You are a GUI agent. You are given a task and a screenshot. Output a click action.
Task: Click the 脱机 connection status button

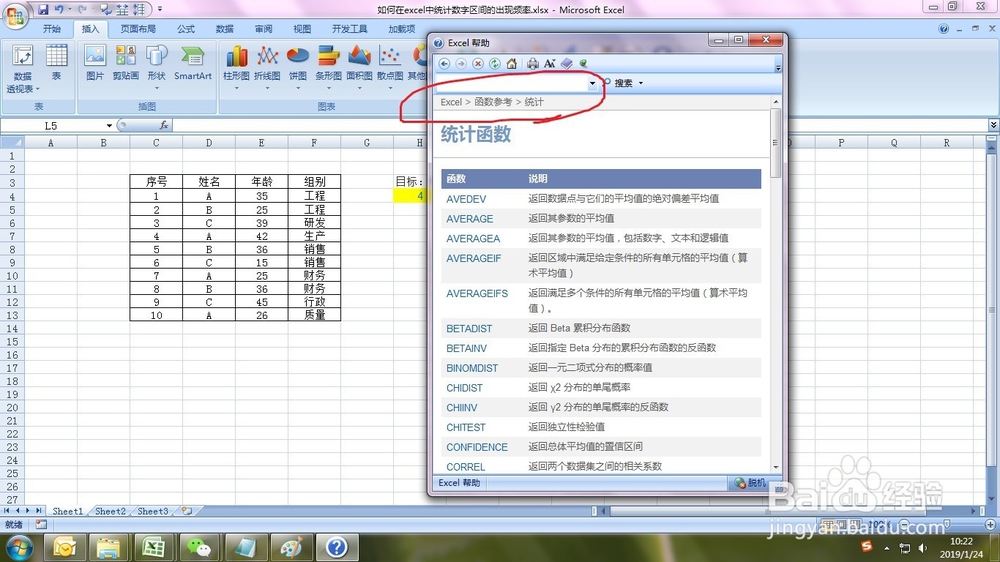click(751, 483)
